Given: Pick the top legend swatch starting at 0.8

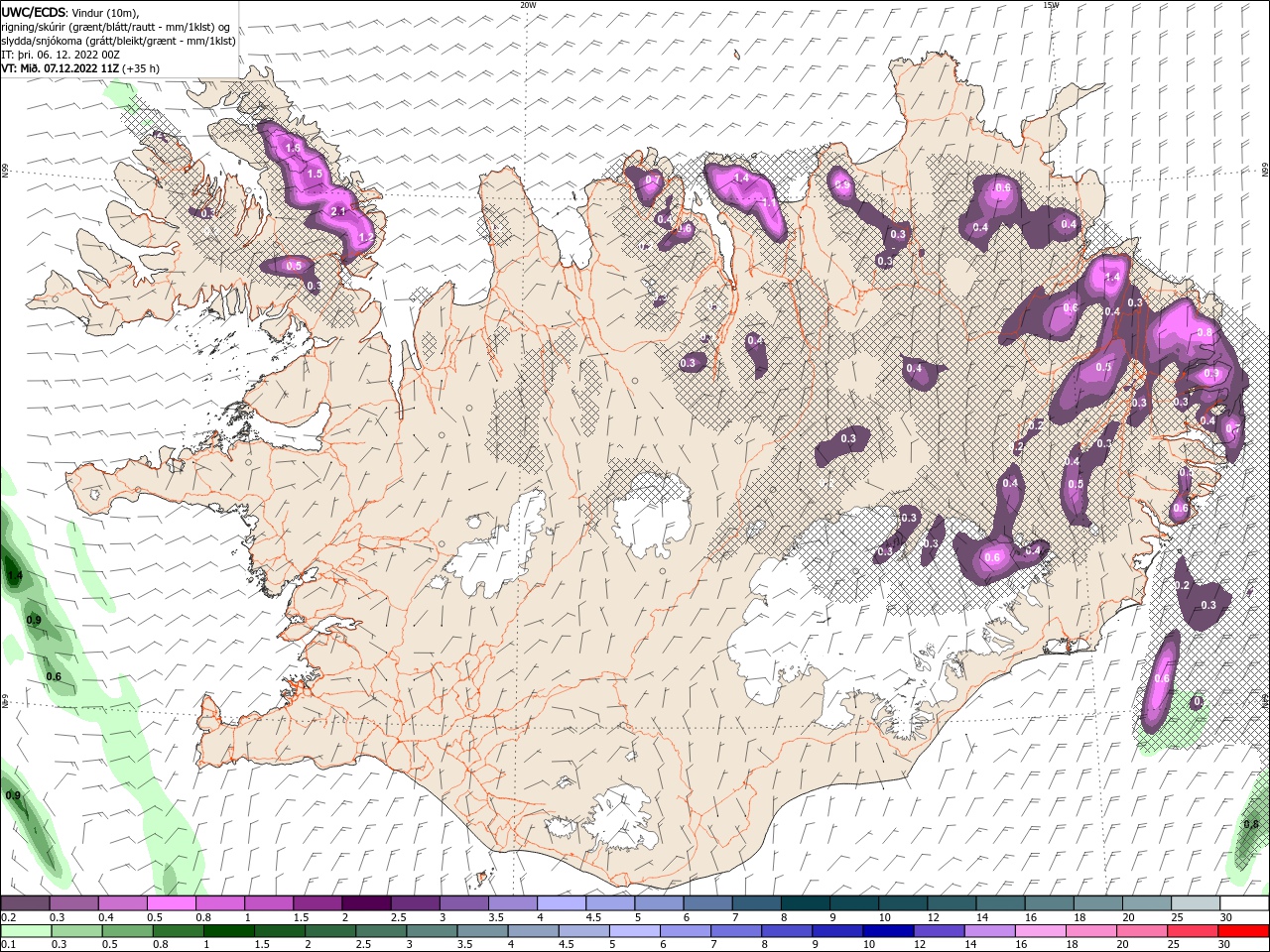Looking at the screenshot, I should [220, 903].
